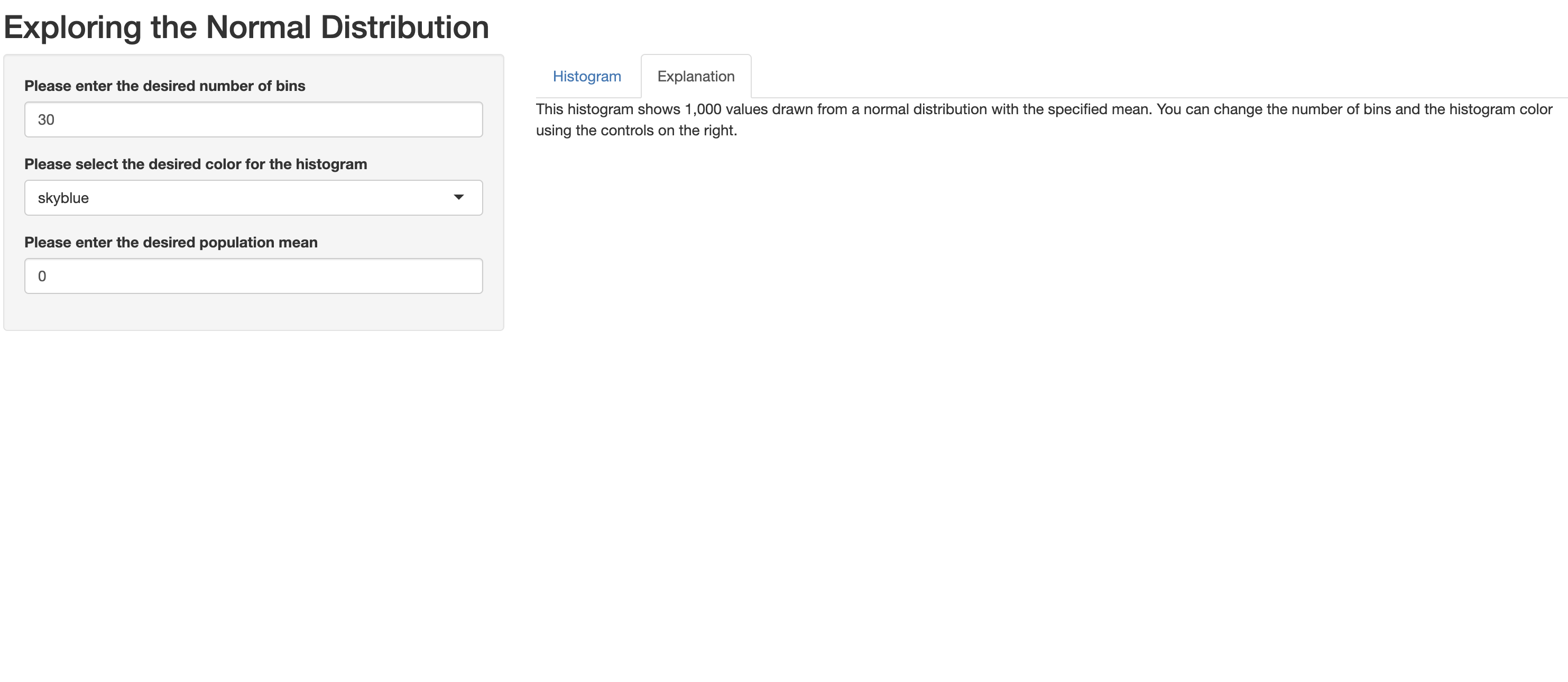Click the 'Please enter the desired number of bins' label
Screen dimensions: 1568x682
tap(165, 86)
